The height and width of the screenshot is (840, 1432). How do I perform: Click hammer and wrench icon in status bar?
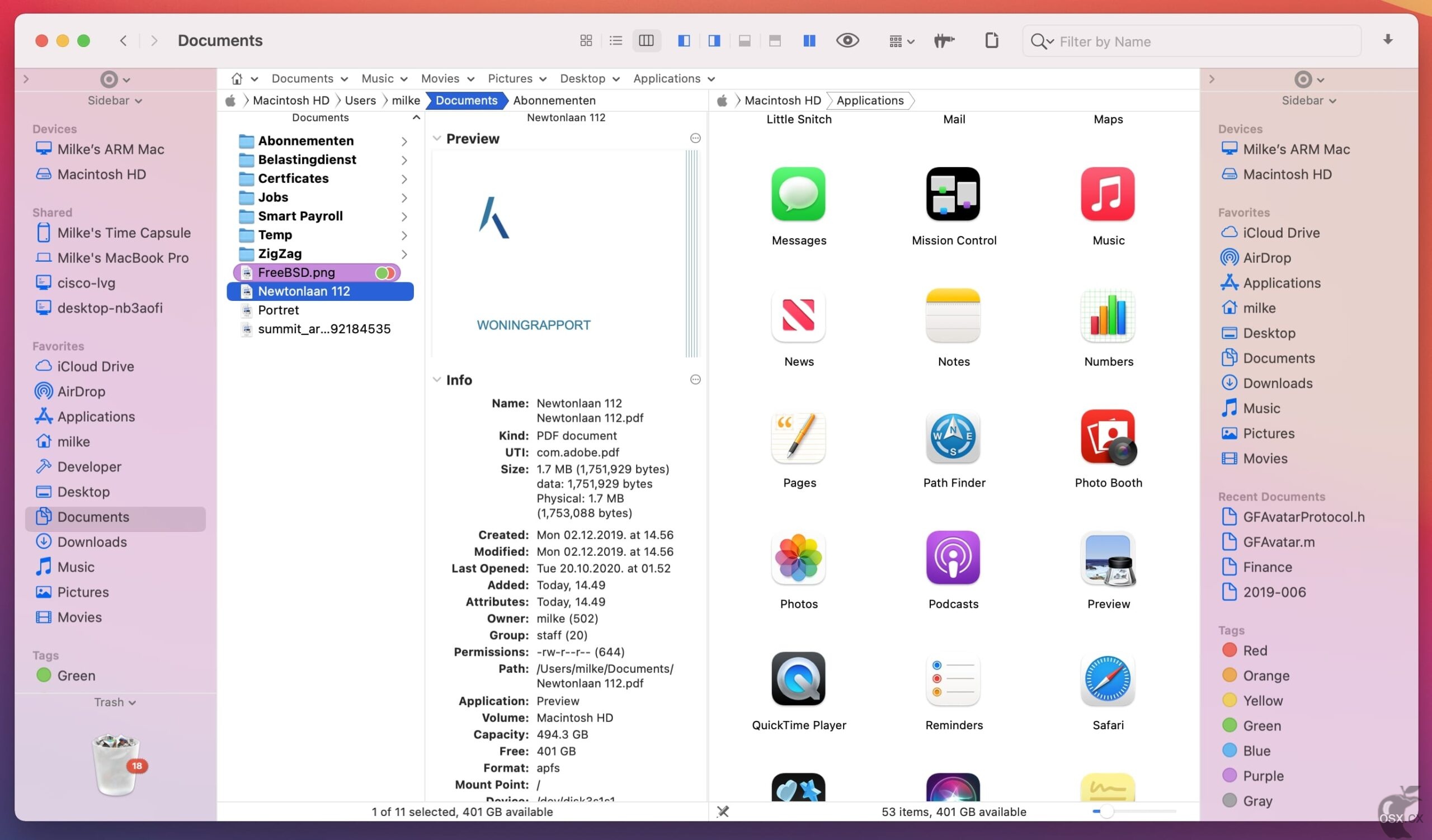coord(722,811)
